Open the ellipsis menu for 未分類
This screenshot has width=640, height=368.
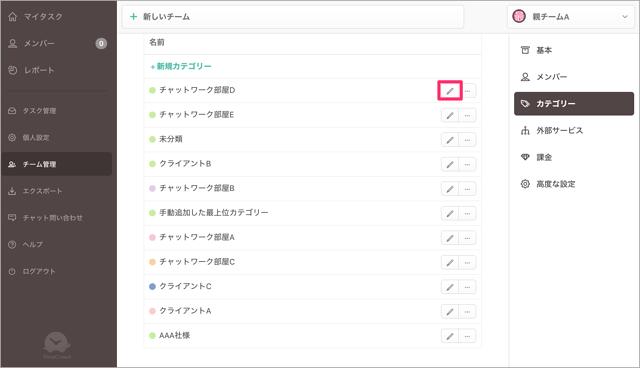[467, 140]
